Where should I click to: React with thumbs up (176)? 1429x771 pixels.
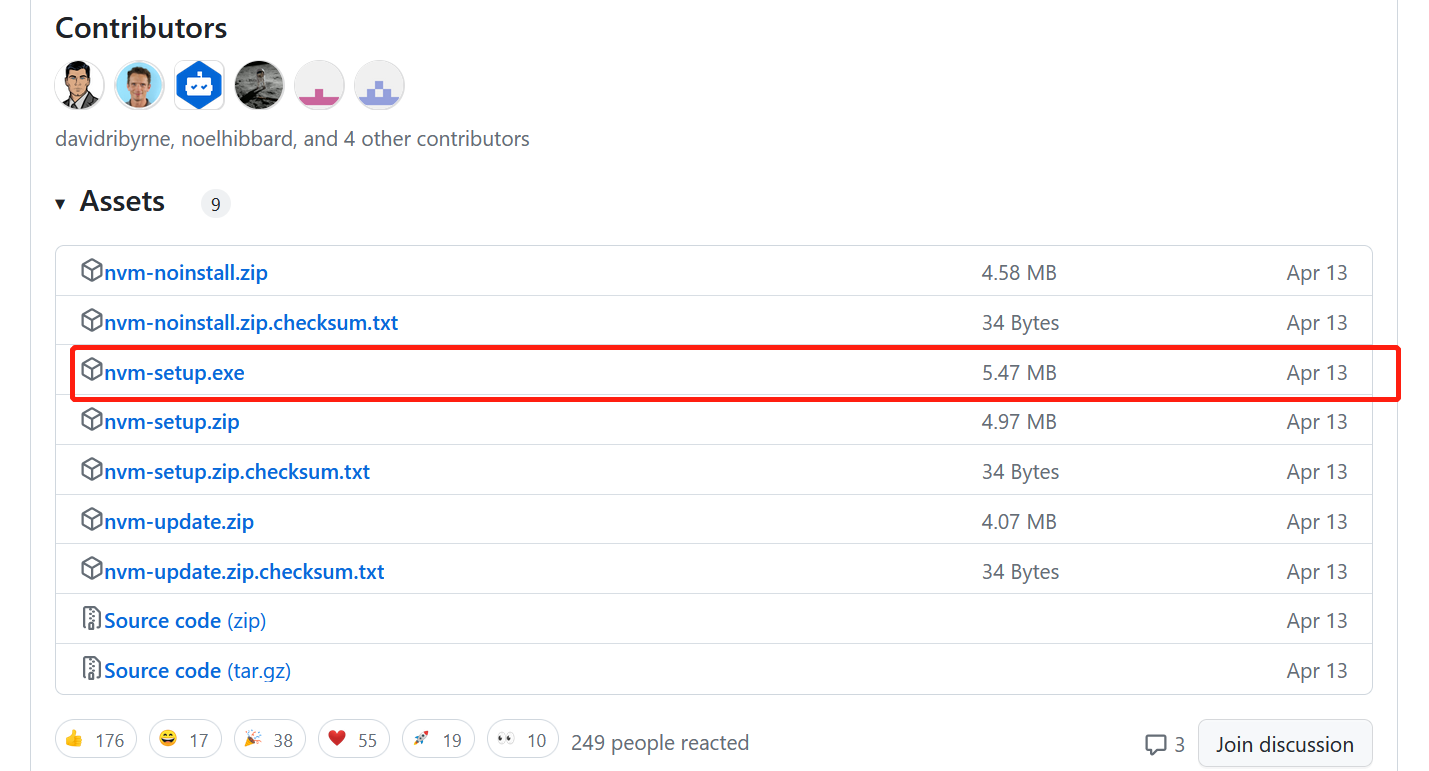coord(96,740)
